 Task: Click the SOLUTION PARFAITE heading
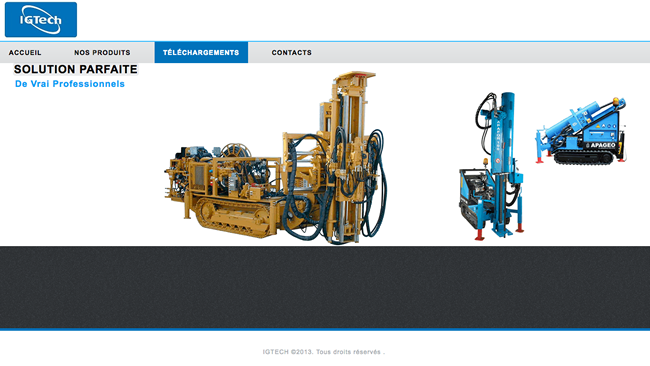coord(75,69)
